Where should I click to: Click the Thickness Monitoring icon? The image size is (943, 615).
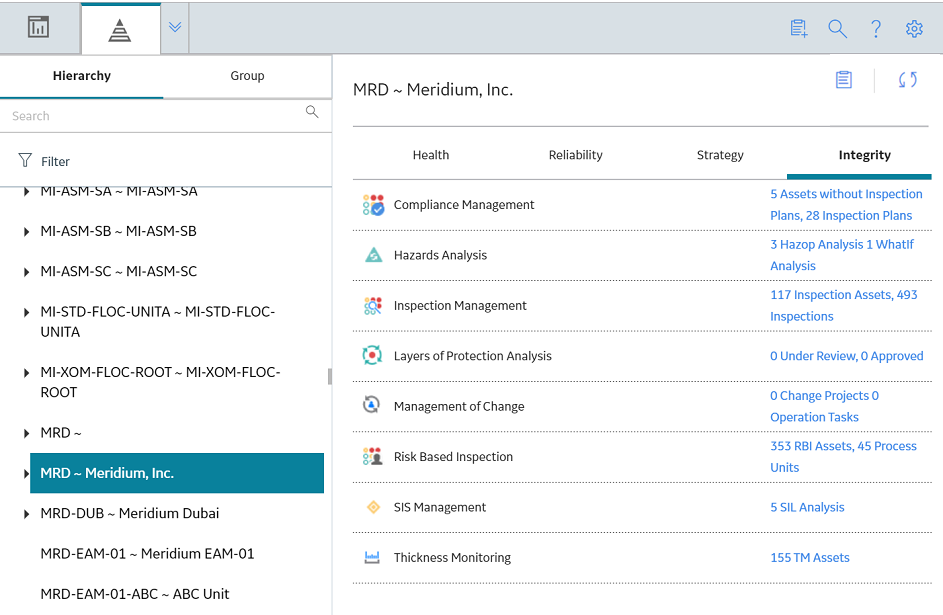click(x=372, y=557)
